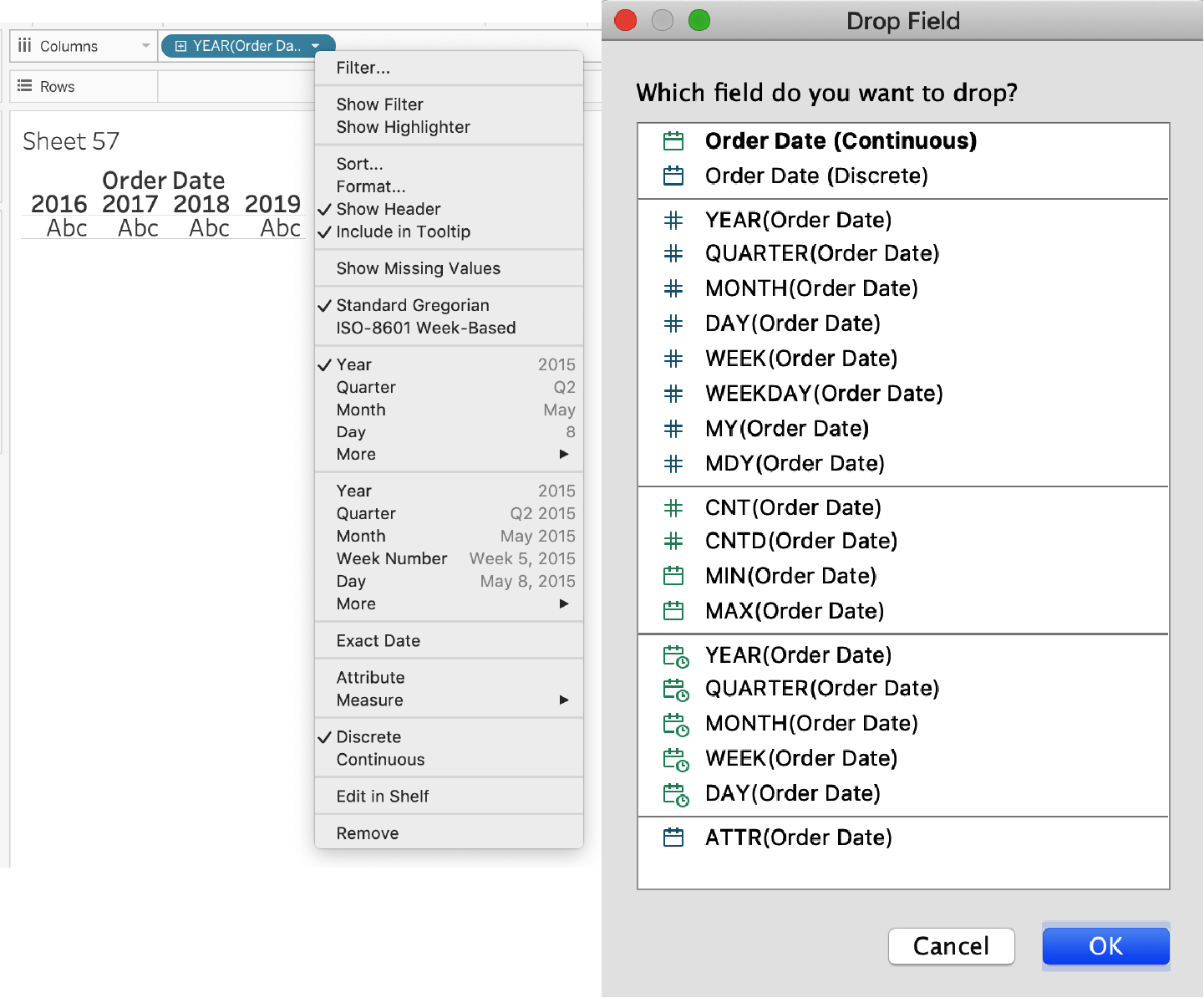Viewport: 1204px width, 998px height.
Task: Click the green calendar-clock icon beside WEEK(Order Date)
Action: tap(676, 760)
